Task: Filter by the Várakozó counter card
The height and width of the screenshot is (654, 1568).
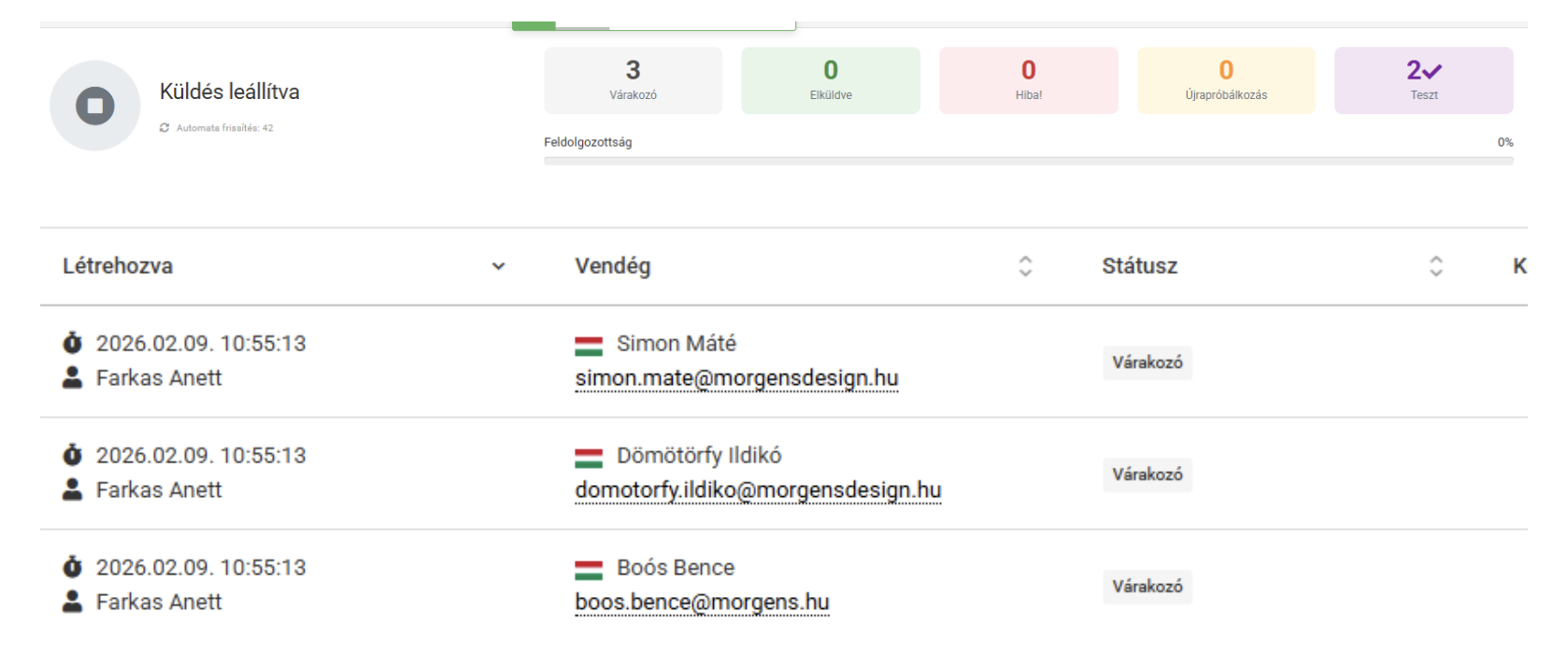Action: (x=633, y=80)
